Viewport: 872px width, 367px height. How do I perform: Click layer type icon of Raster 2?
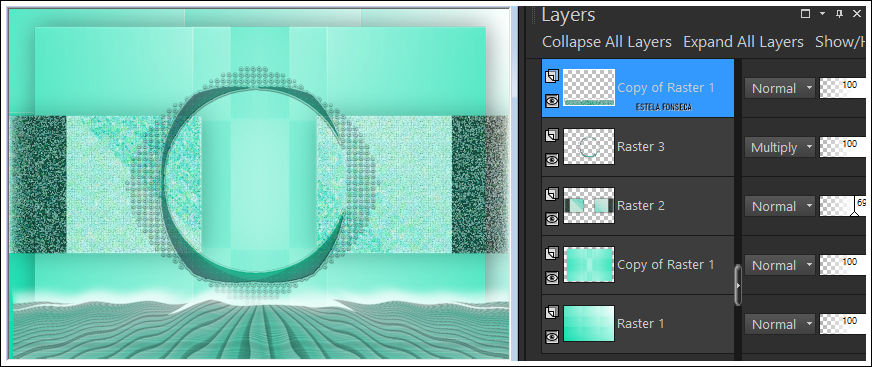tap(552, 194)
